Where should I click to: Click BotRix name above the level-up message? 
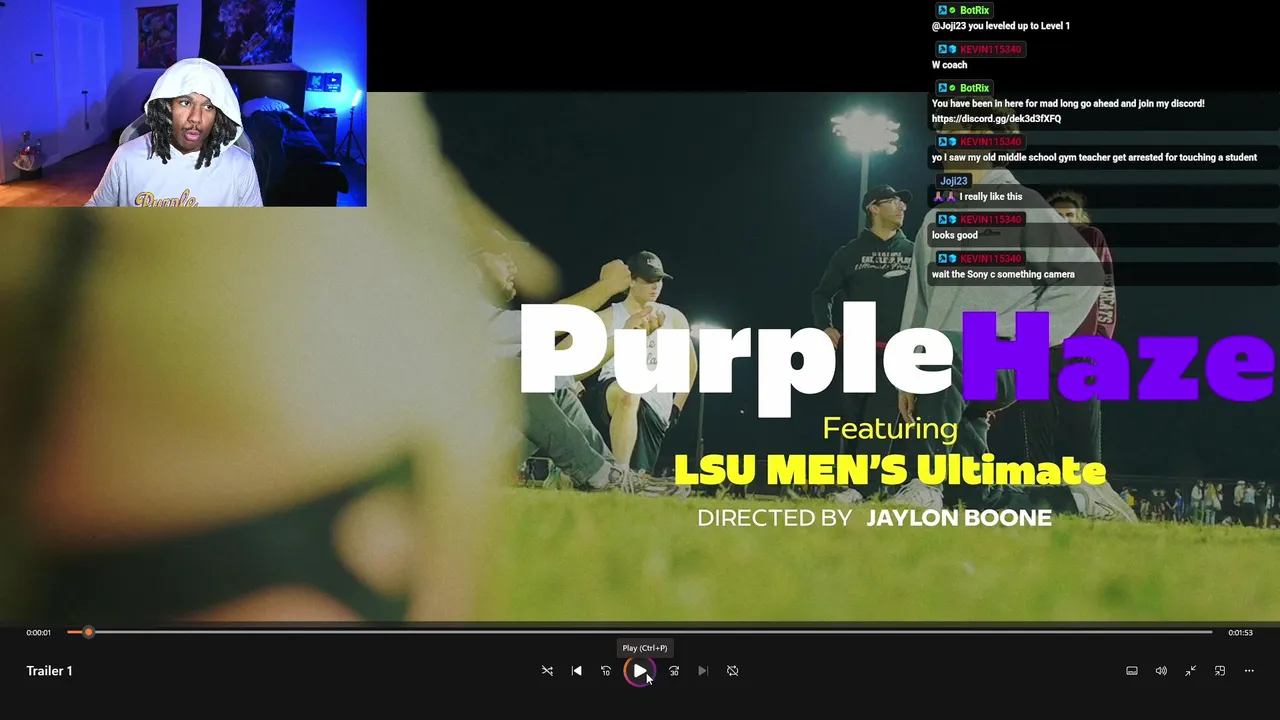[x=974, y=10]
